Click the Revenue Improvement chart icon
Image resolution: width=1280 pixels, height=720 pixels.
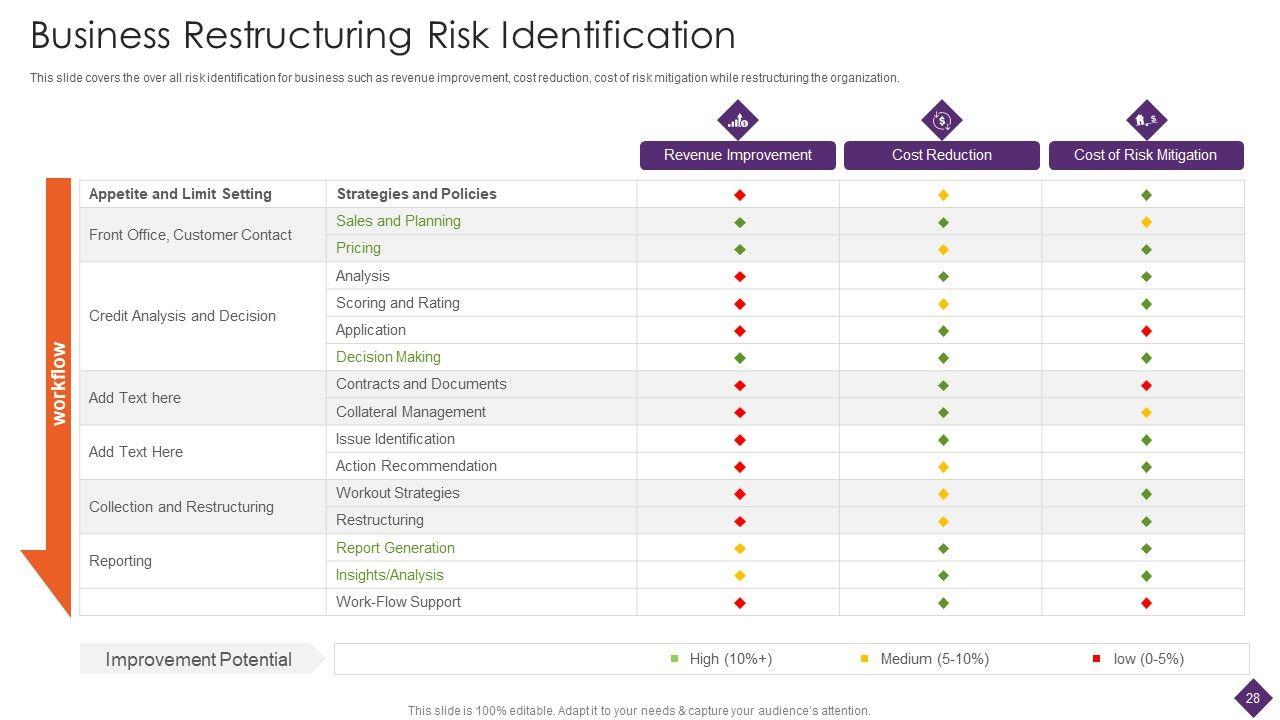[x=738, y=121]
